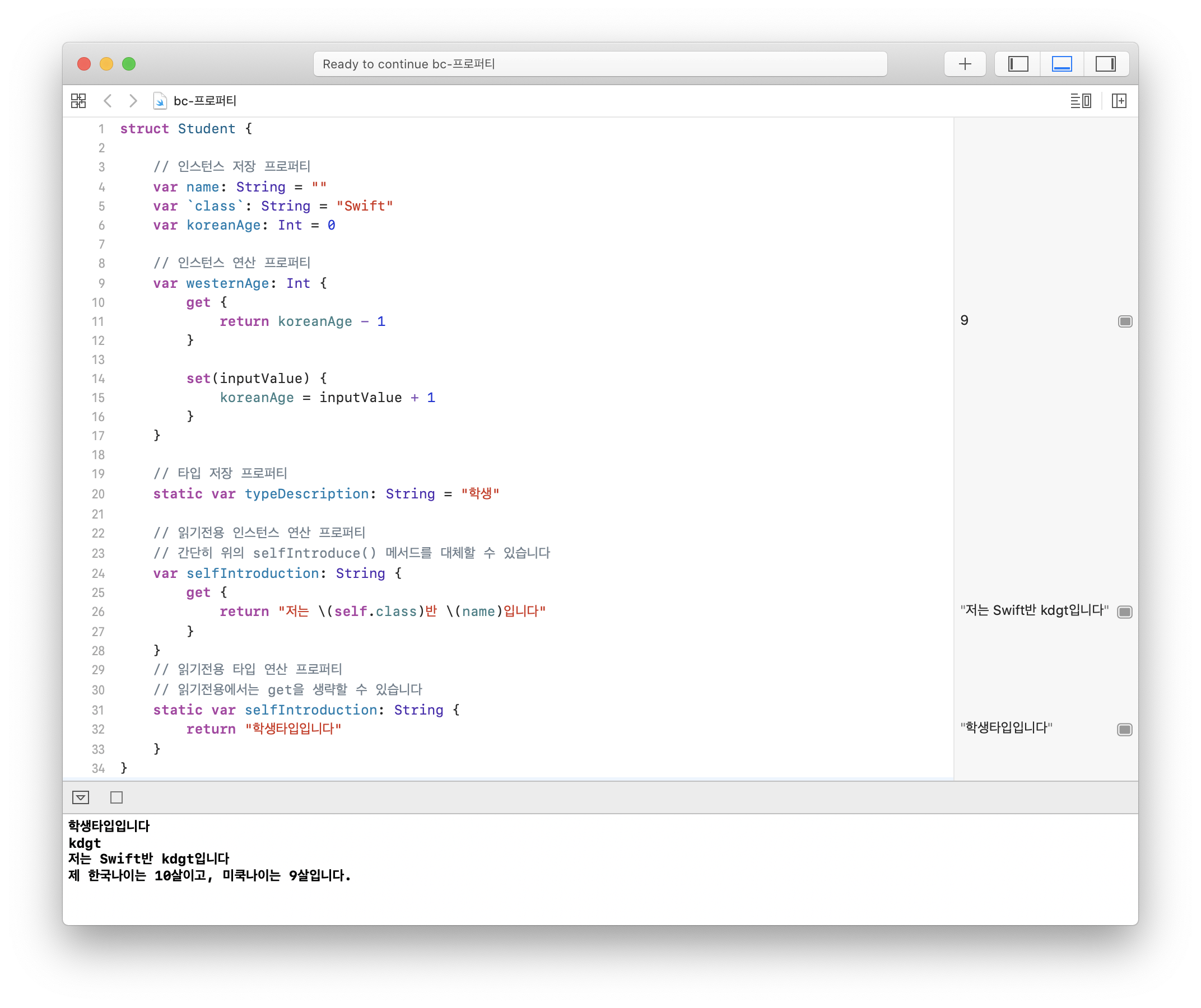1201x1008 pixels.
Task: Add an editor with the split icon
Action: [1119, 101]
